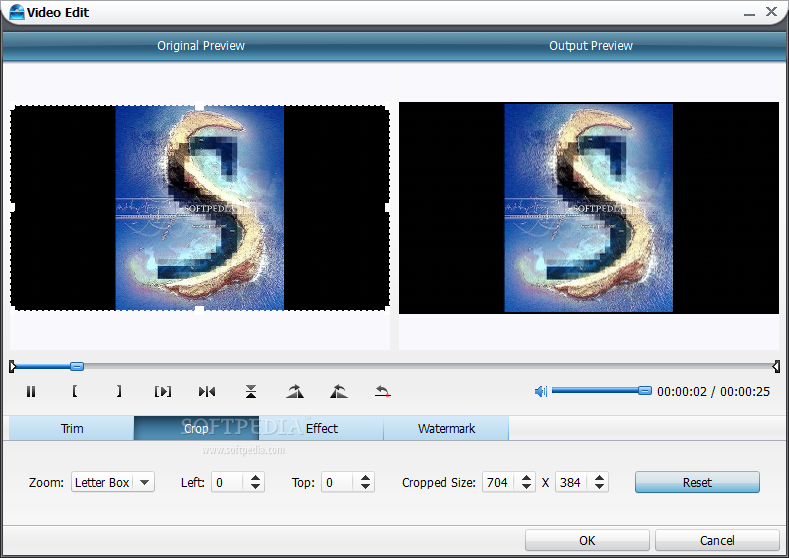Pause the video playback
The height and width of the screenshot is (558, 789).
pos(31,391)
